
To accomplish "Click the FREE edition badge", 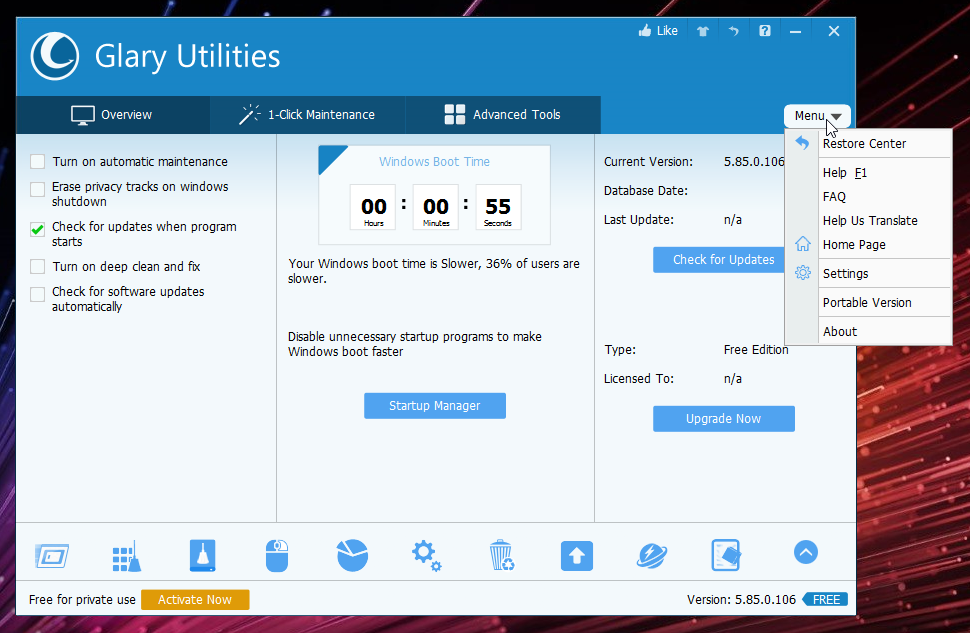I will tap(825, 600).
